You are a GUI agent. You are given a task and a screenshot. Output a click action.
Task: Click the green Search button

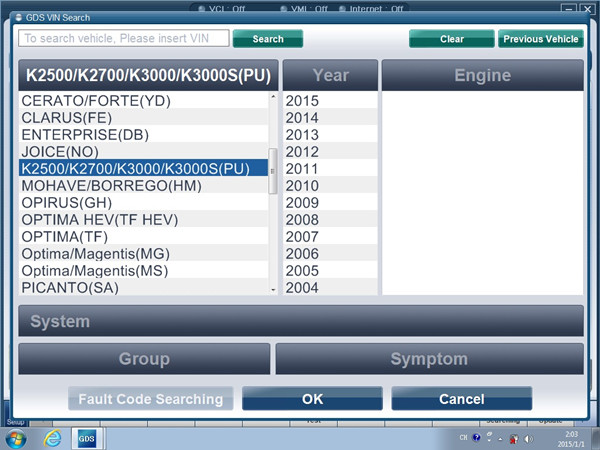[x=268, y=39]
